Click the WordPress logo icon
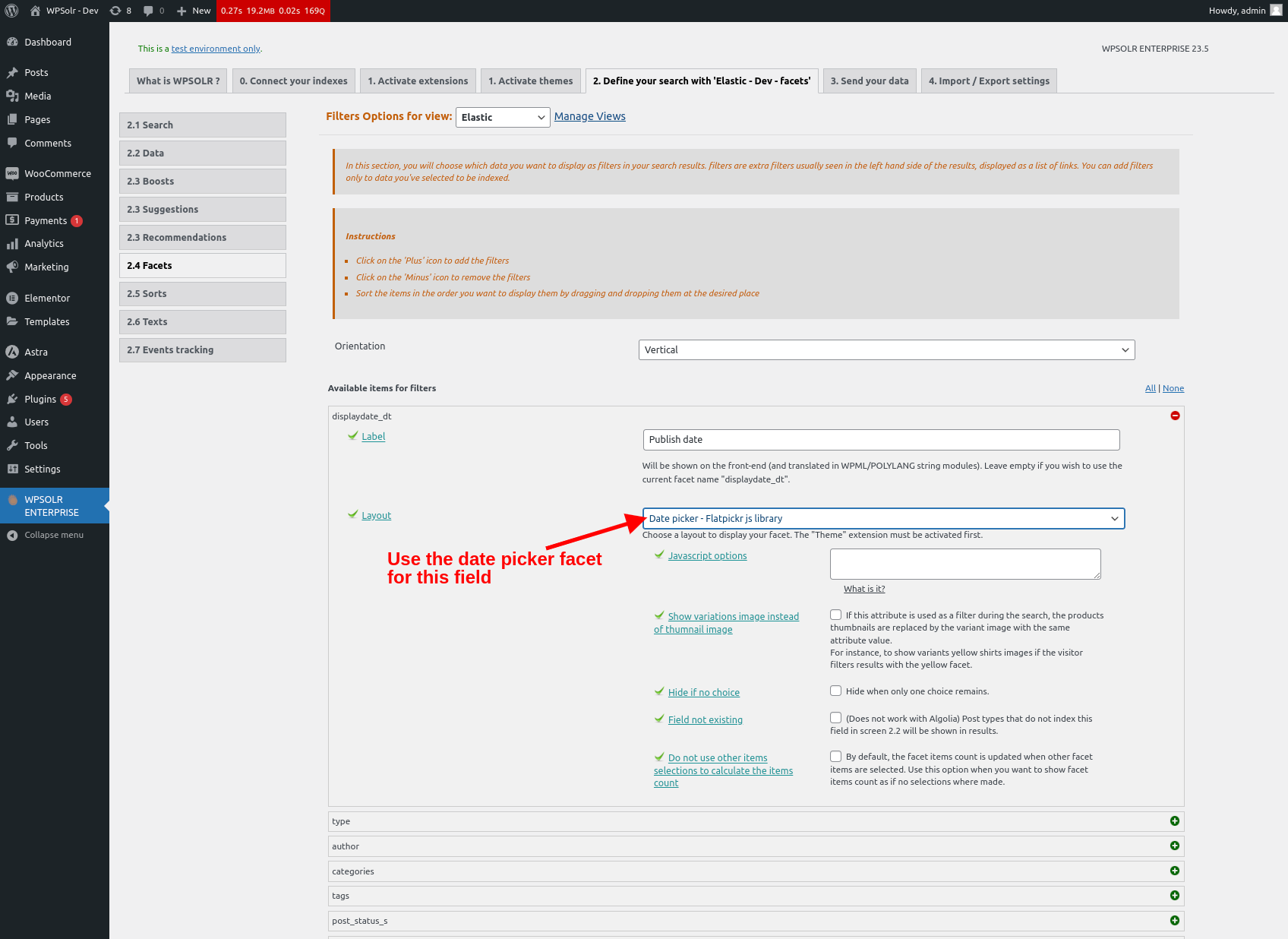Image resolution: width=1288 pixels, height=939 pixels. coord(11,11)
